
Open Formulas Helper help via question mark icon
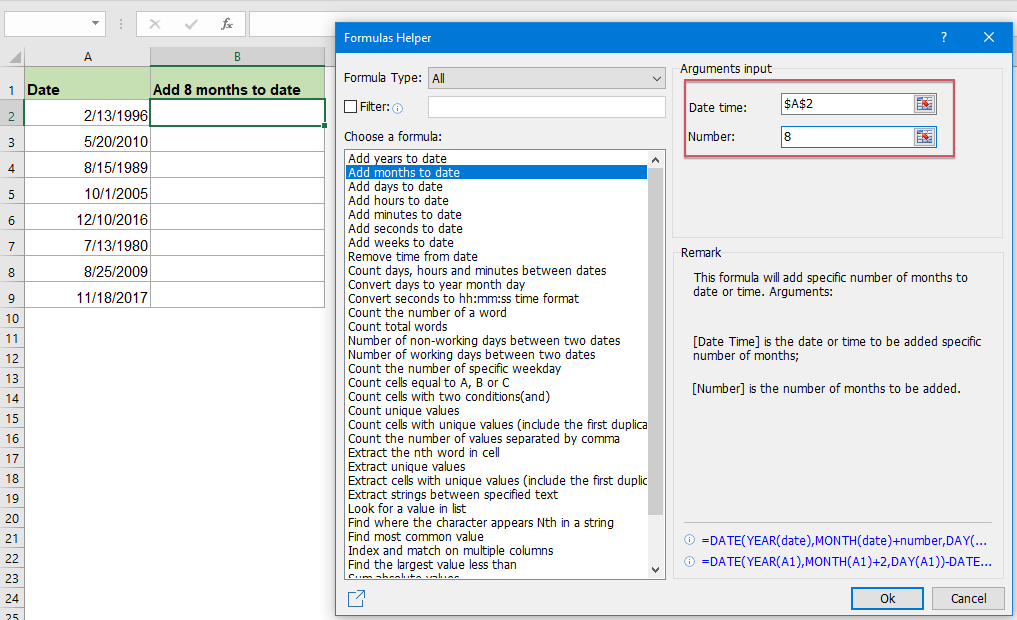point(943,36)
